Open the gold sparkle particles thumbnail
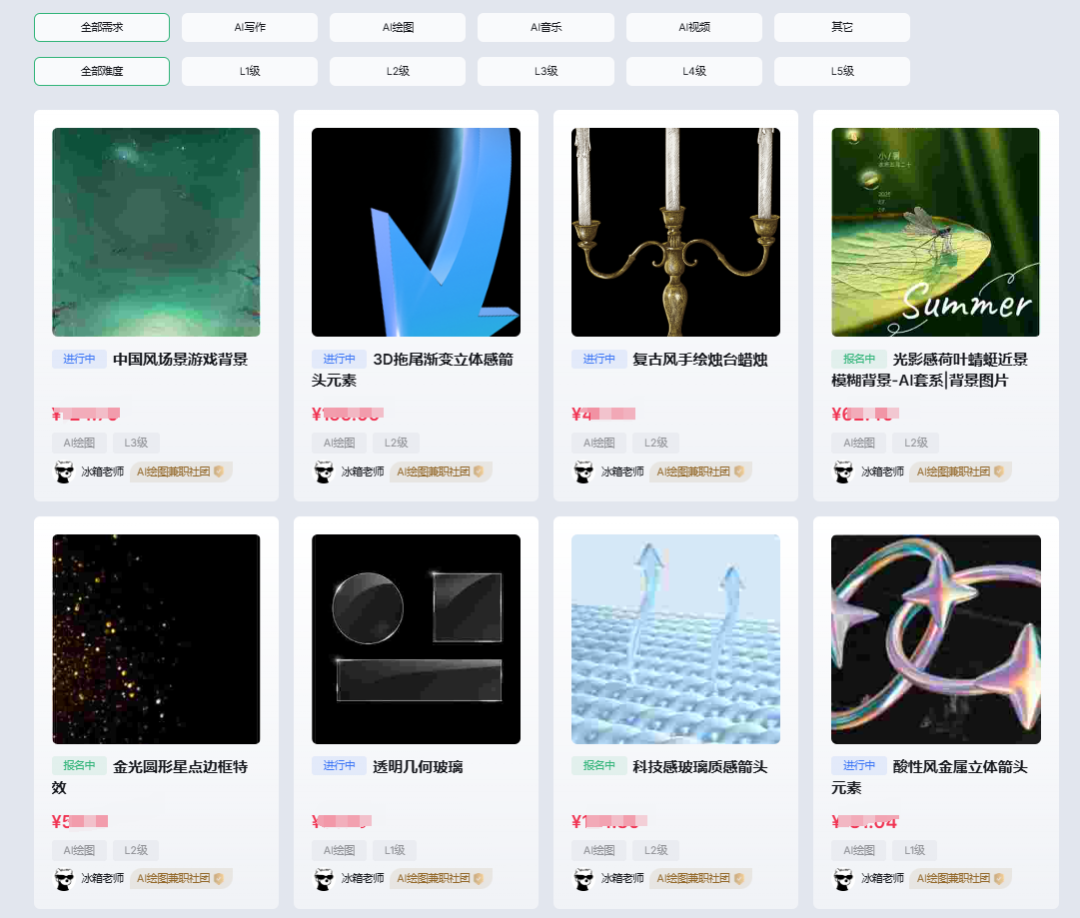Image resolution: width=1080 pixels, height=918 pixels. point(156,639)
